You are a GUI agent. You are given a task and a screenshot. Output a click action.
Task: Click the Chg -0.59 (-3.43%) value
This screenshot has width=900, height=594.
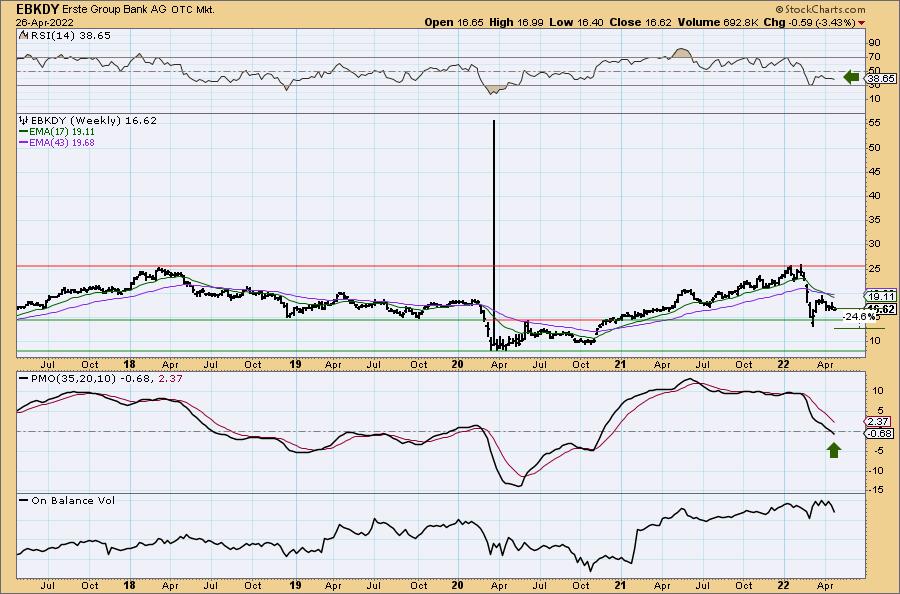click(810, 22)
